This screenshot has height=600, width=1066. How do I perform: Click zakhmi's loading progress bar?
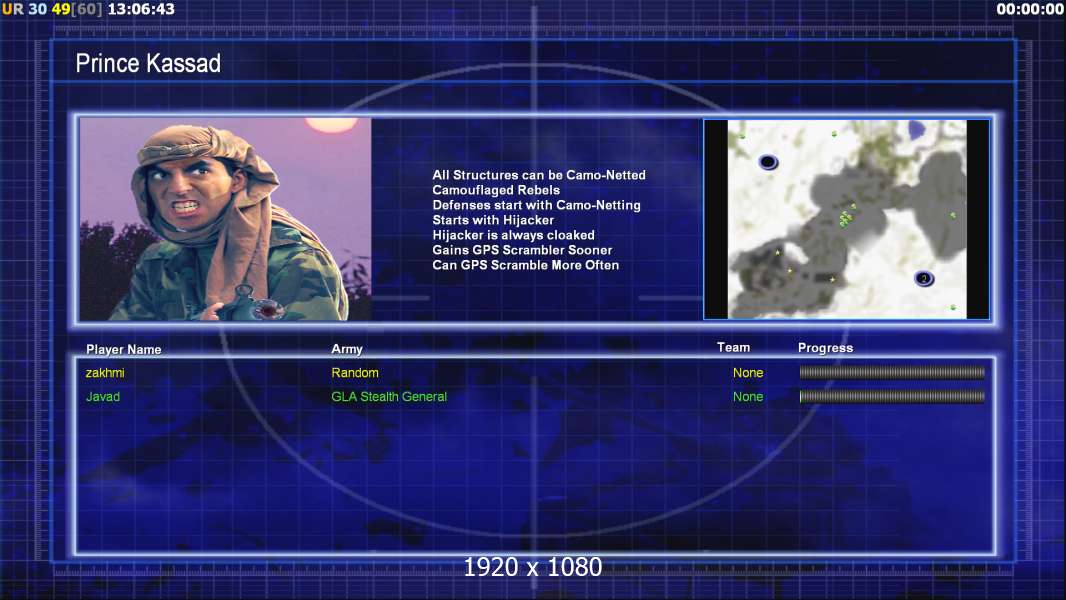tap(892, 372)
